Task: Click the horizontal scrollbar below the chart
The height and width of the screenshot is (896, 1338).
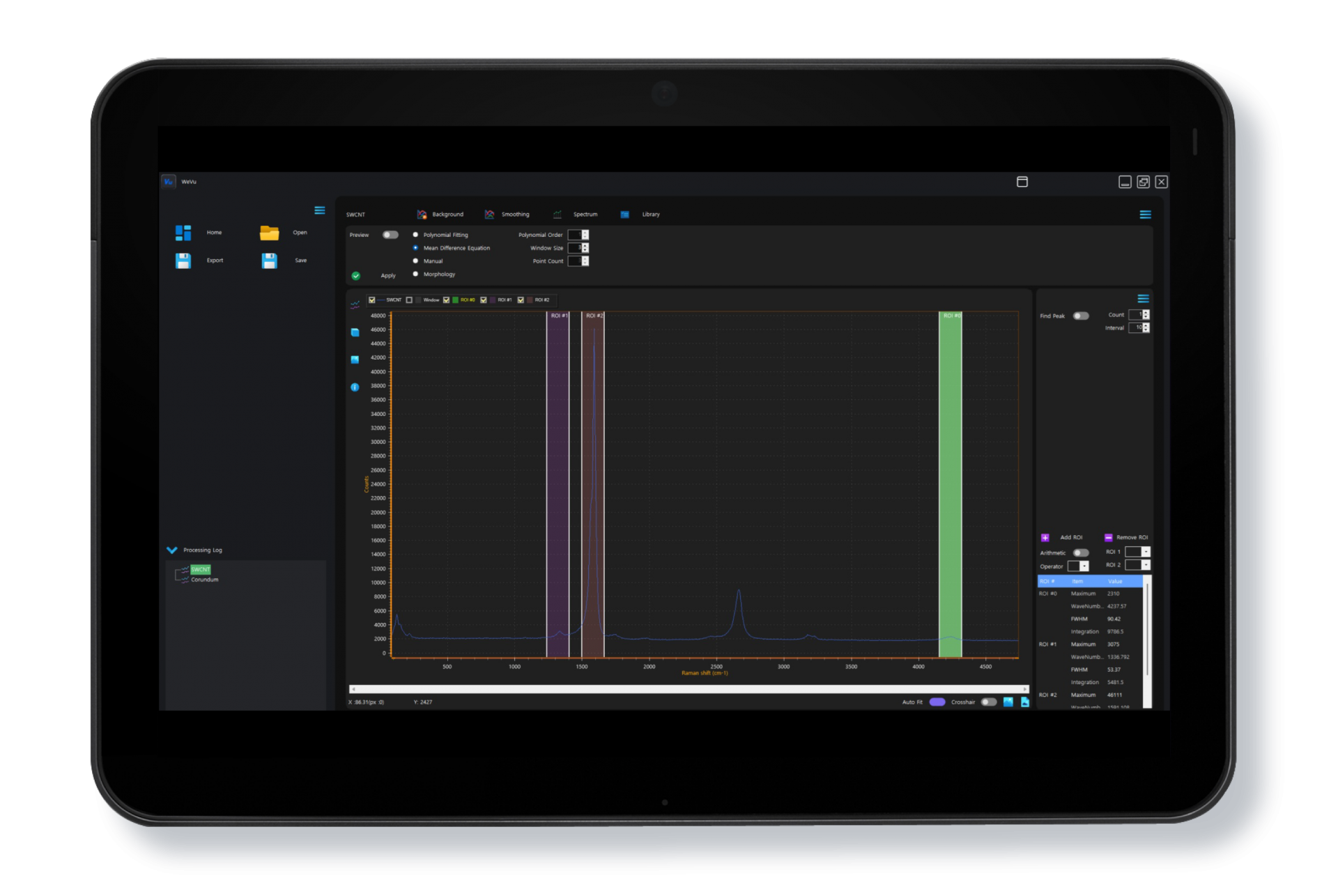Action: tap(689, 689)
